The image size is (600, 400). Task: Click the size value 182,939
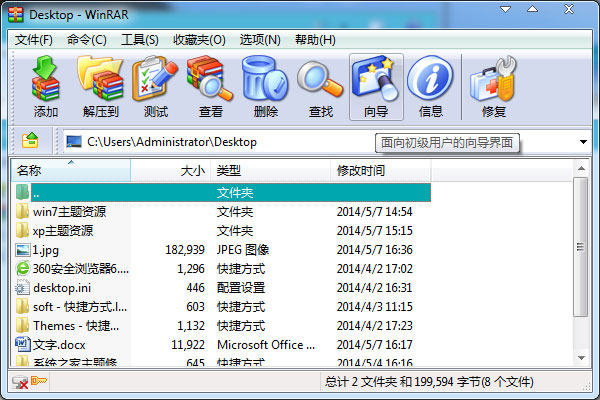coord(185,250)
